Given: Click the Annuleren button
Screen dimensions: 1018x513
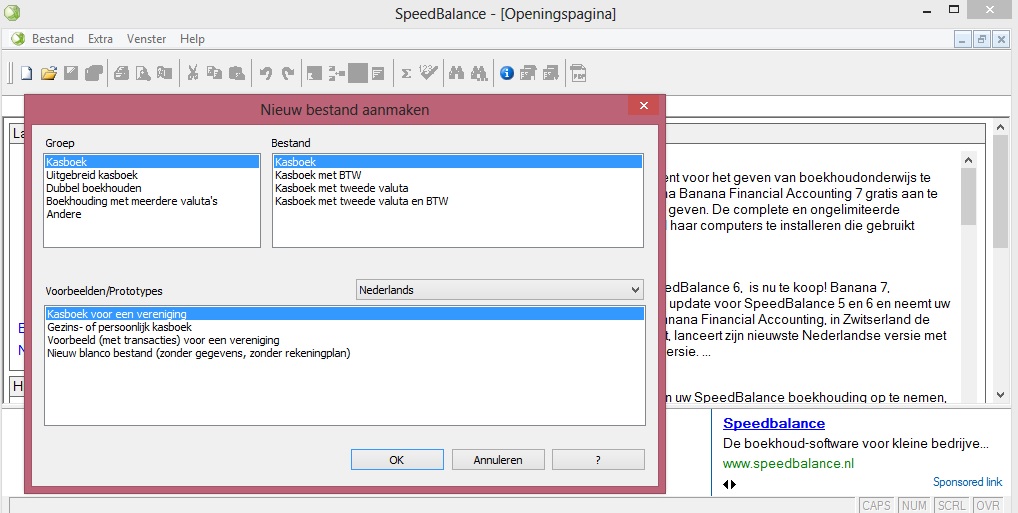Looking at the screenshot, I should (498, 460).
